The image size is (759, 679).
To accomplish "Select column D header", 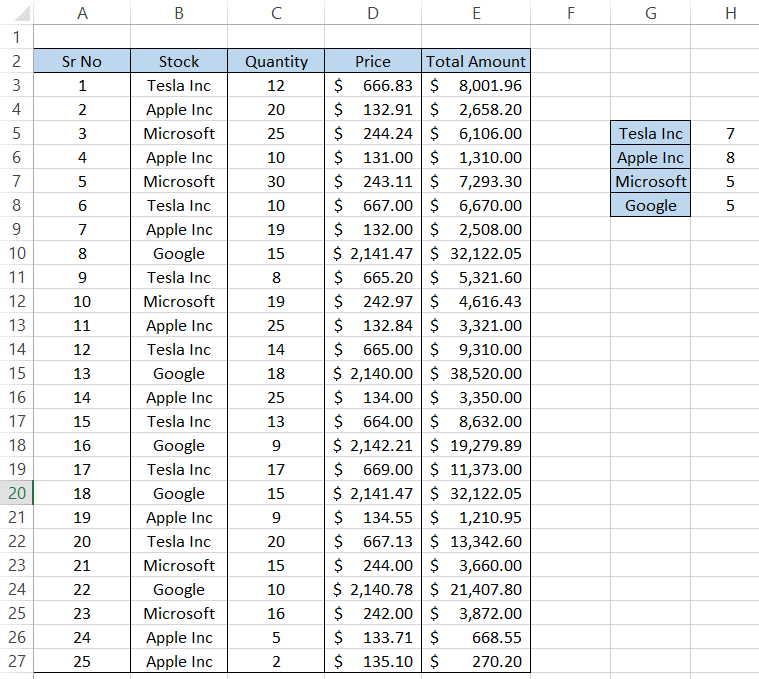I will pyautogui.click(x=373, y=13).
